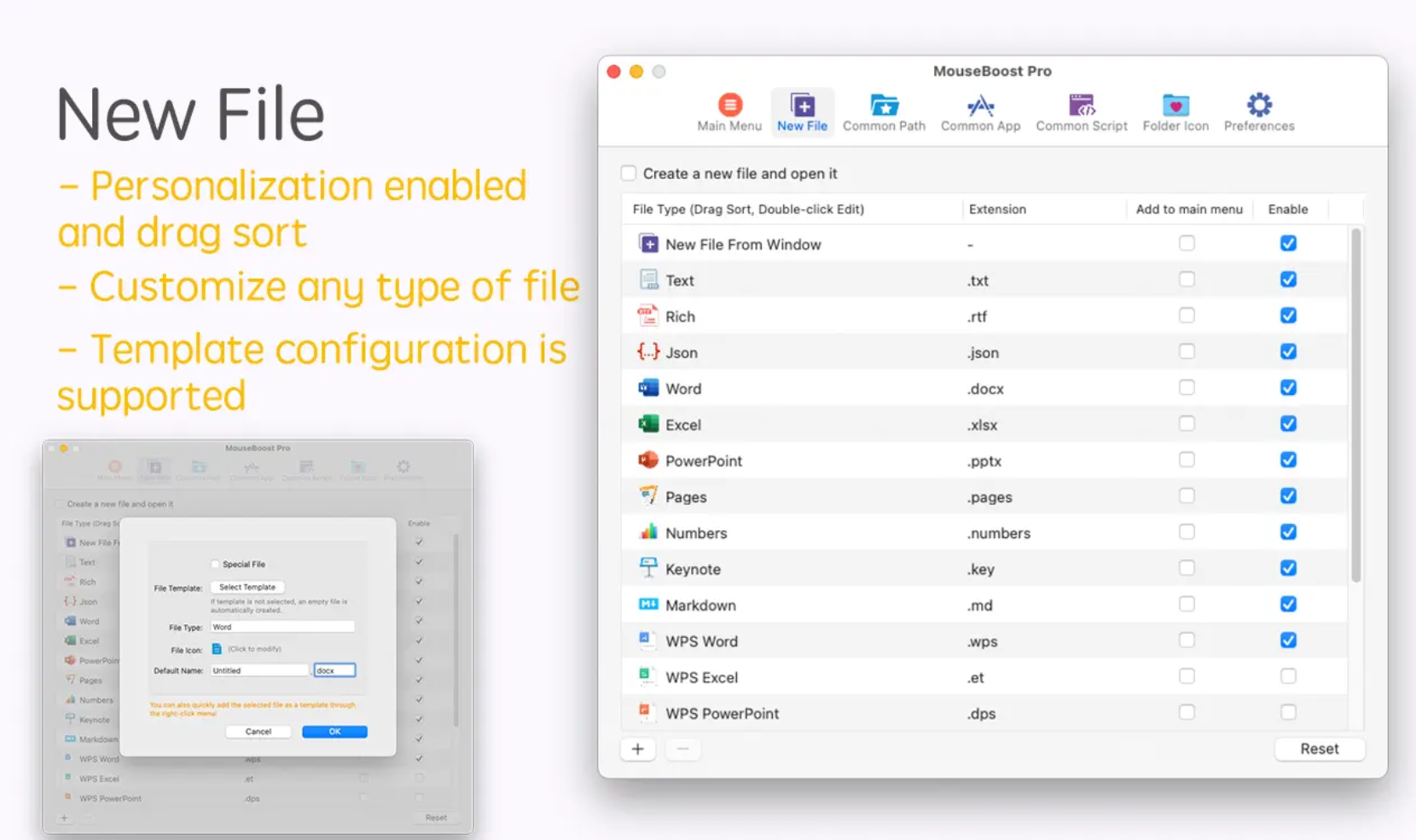The image size is (1416, 840).
Task: Click the Rich text file icon
Action: [648, 316]
